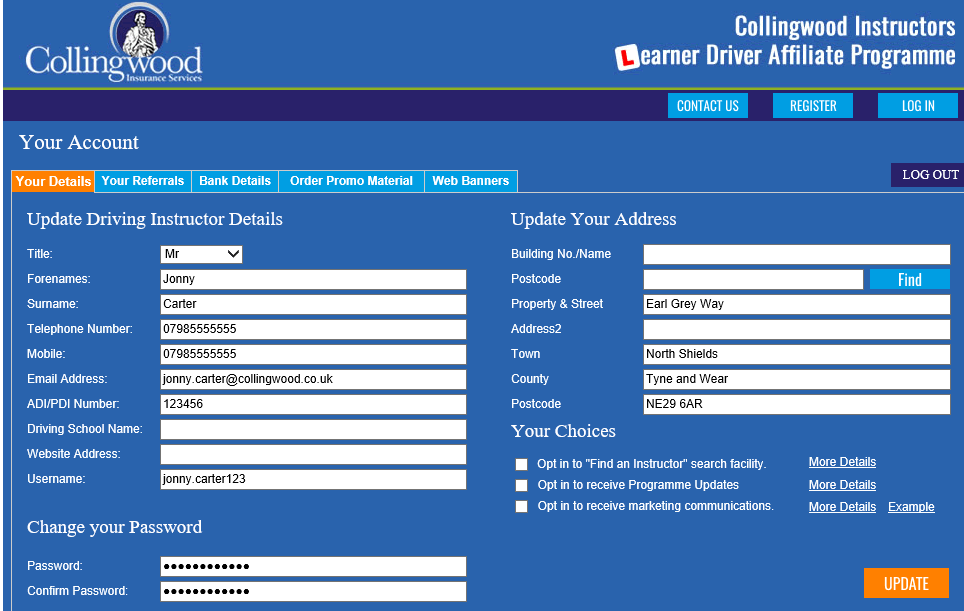Click the orange UPDATE button

pyautogui.click(x=906, y=583)
